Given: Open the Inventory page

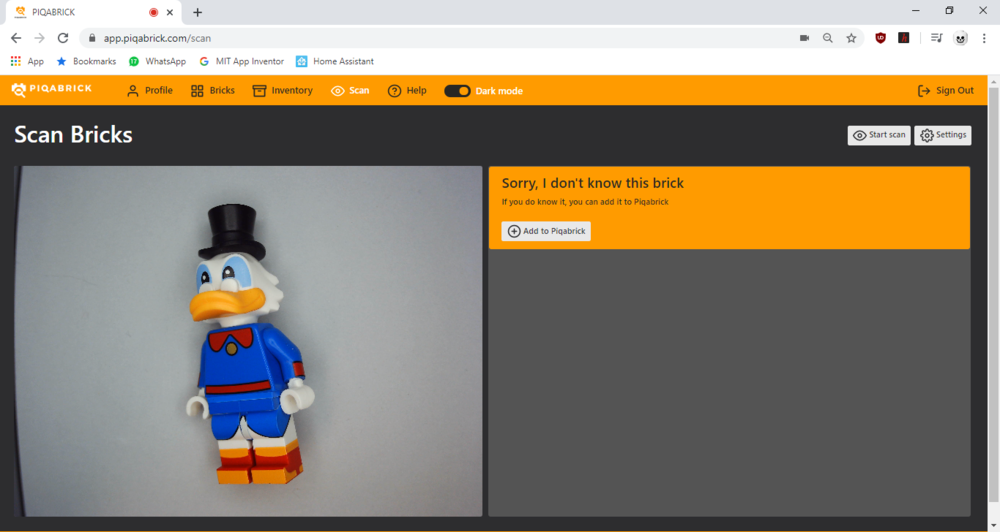Looking at the screenshot, I should (283, 91).
